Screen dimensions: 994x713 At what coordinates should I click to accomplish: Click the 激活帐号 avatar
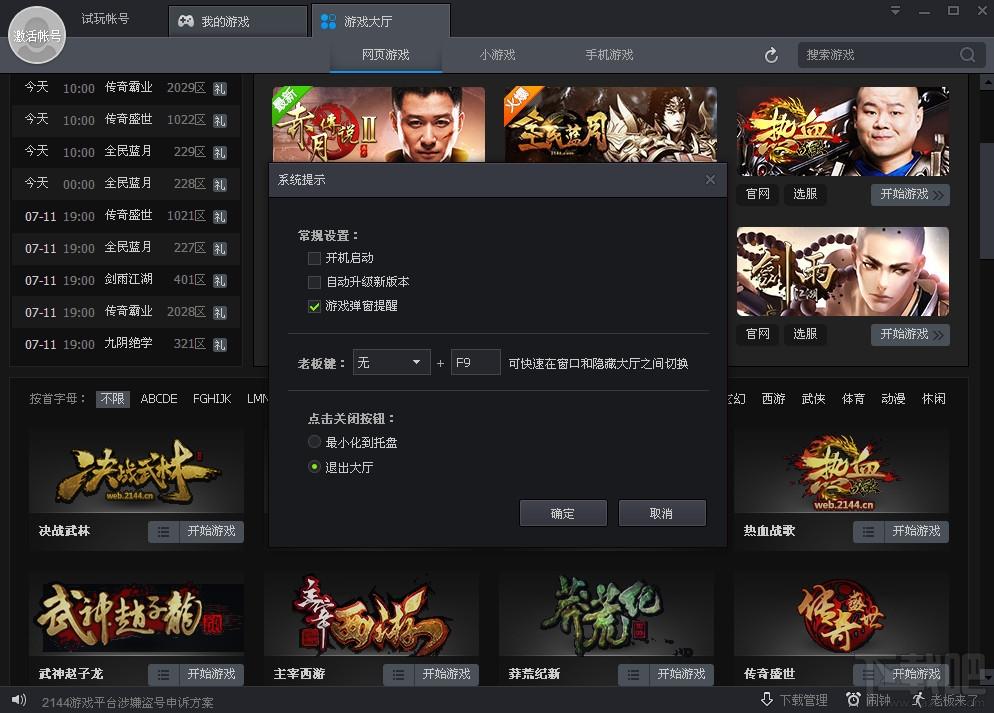tap(37, 35)
